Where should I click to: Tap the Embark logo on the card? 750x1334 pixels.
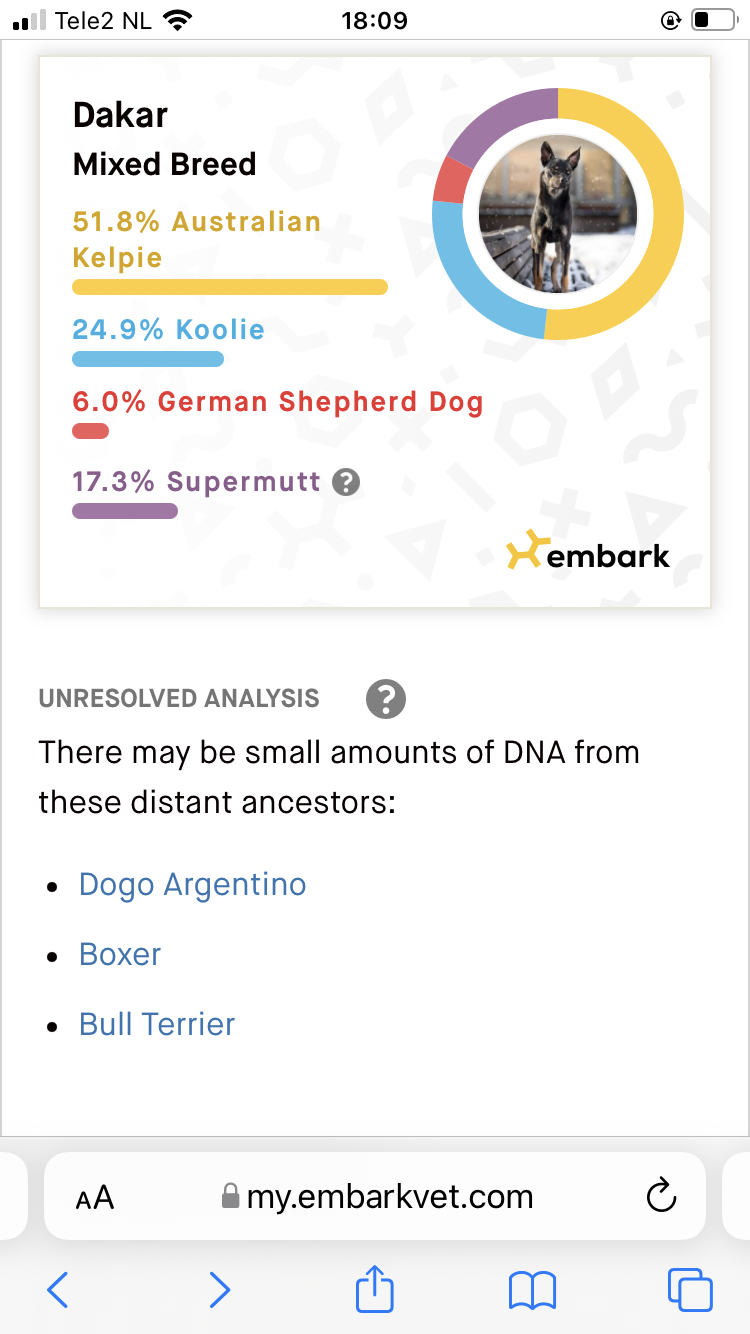pos(588,553)
